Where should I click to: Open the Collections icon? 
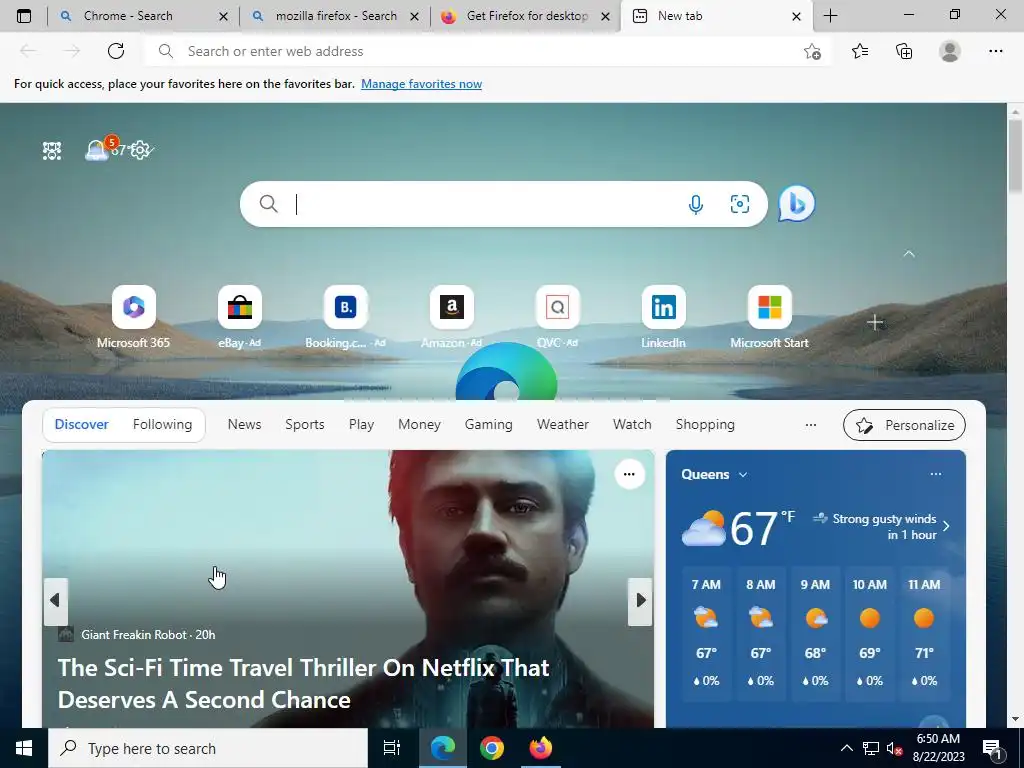point(904,51)
